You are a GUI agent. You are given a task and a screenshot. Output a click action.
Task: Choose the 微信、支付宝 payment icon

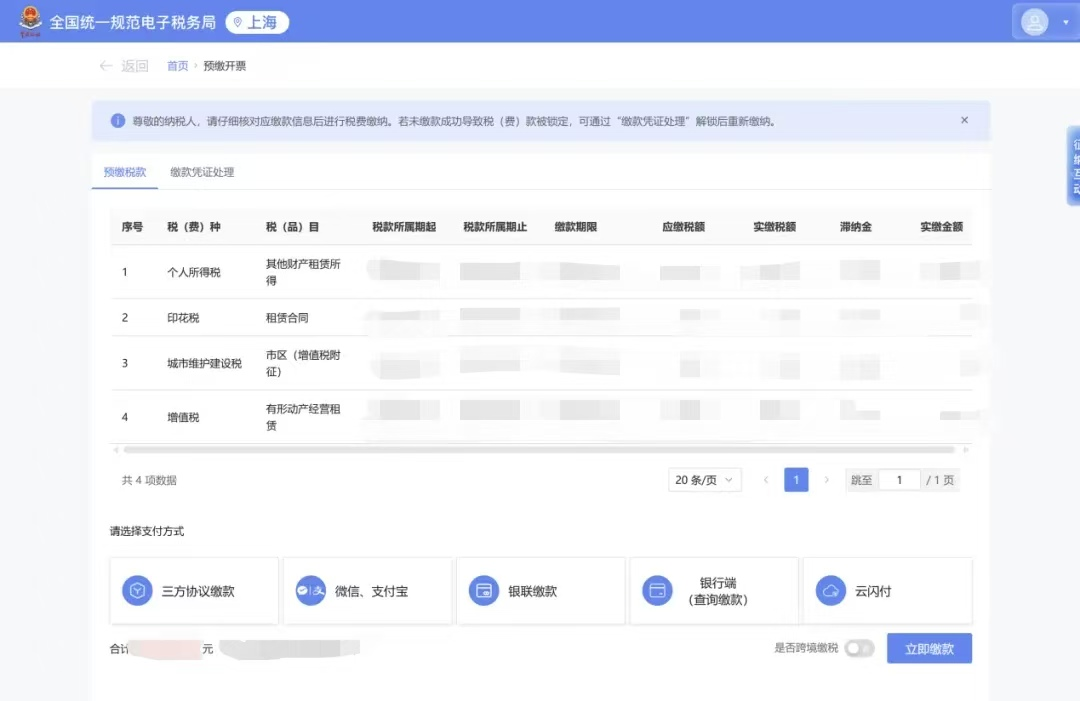[x=311, y=591]
